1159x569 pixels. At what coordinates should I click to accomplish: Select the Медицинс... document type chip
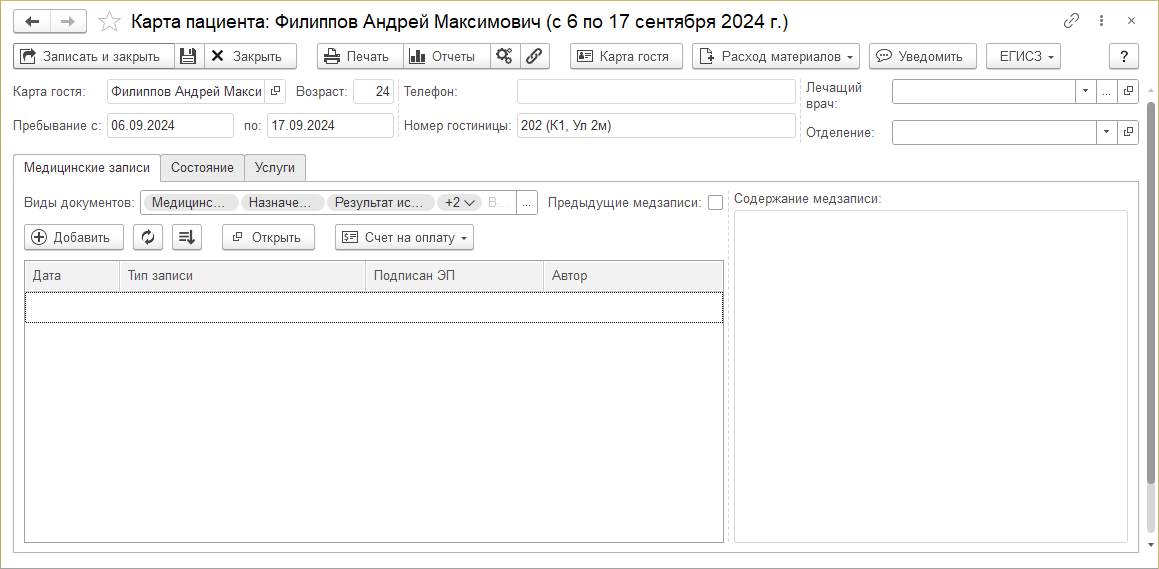[x=191, y=202]
